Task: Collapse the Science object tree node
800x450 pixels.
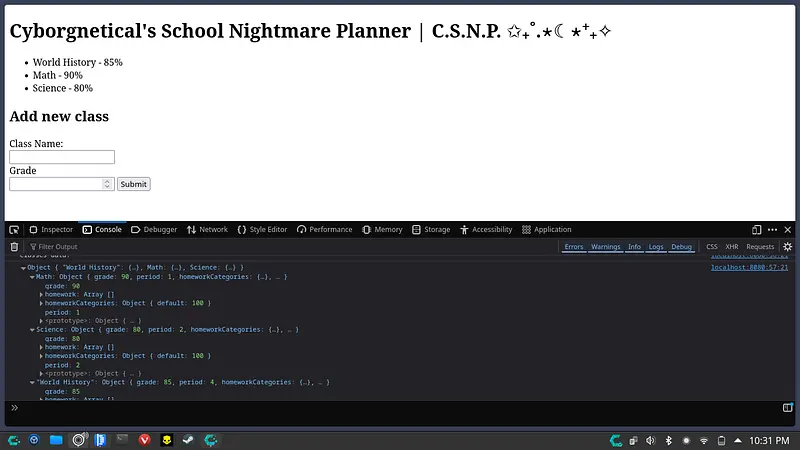Action: click(x=32, y=329)
